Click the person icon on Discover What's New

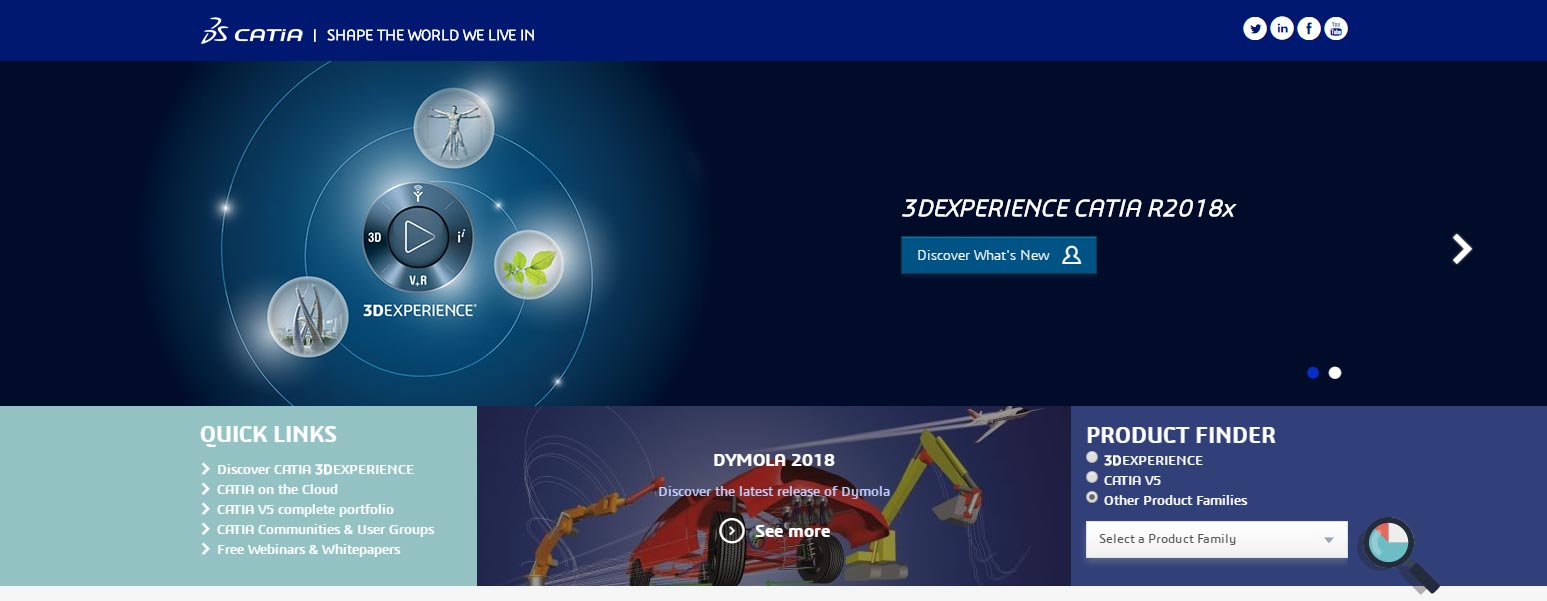click(x=1072, y=255)
